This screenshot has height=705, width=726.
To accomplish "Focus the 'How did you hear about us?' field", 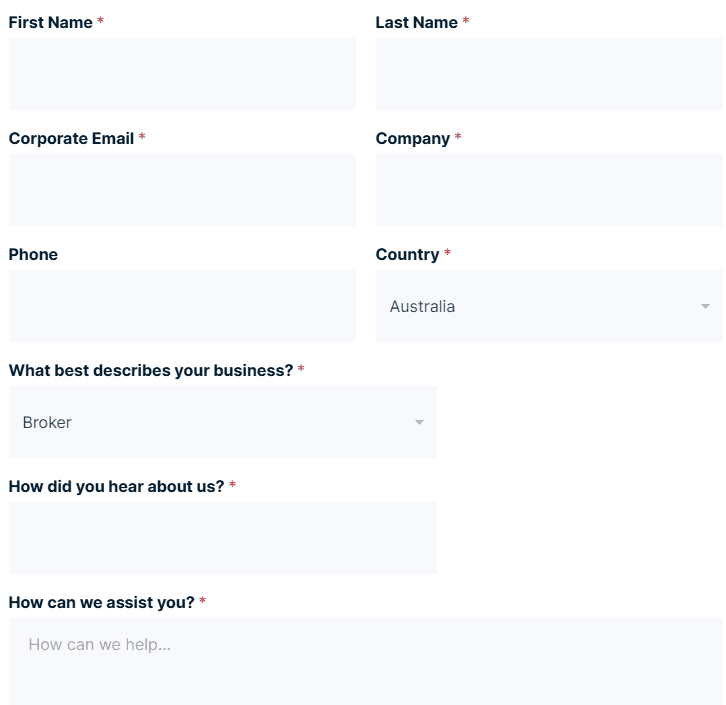I will 222,538.
